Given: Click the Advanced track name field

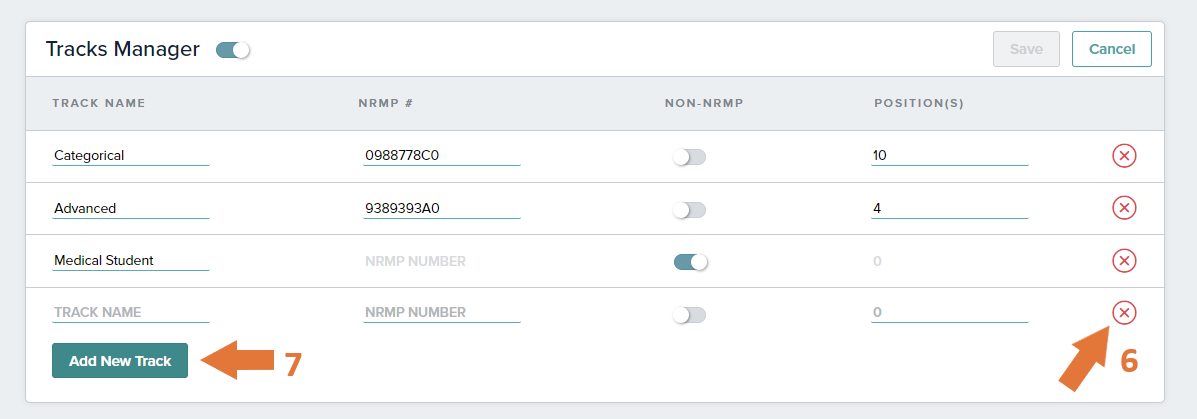Looking at the screenshot, I should pyautogui.click(x=131, y=208).
